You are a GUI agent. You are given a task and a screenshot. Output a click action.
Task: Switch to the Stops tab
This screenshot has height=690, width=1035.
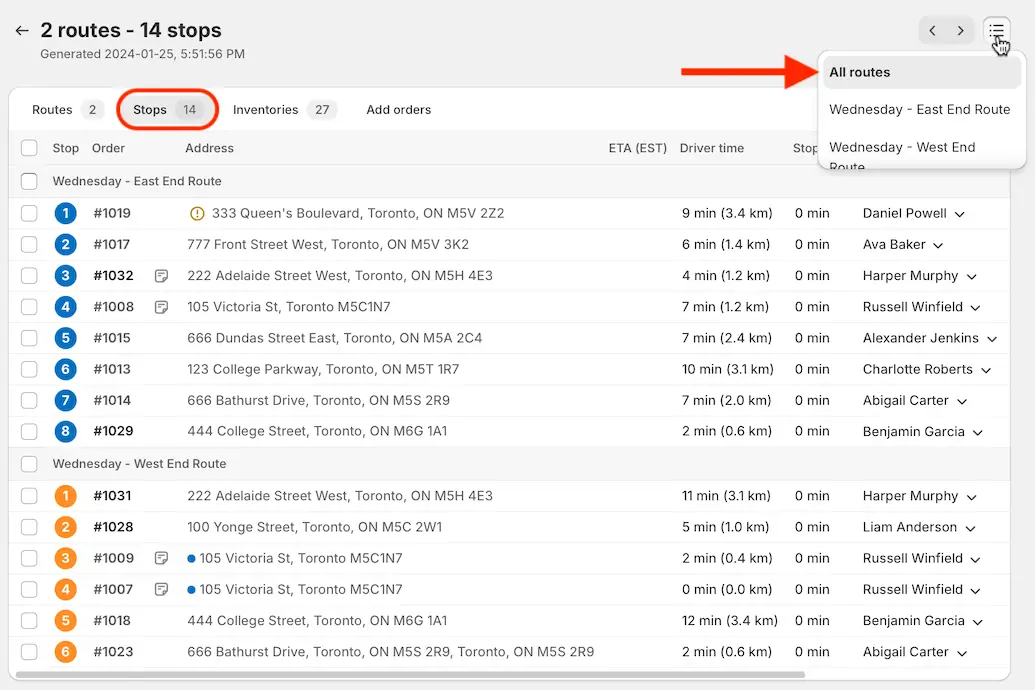tap(167, 110)
